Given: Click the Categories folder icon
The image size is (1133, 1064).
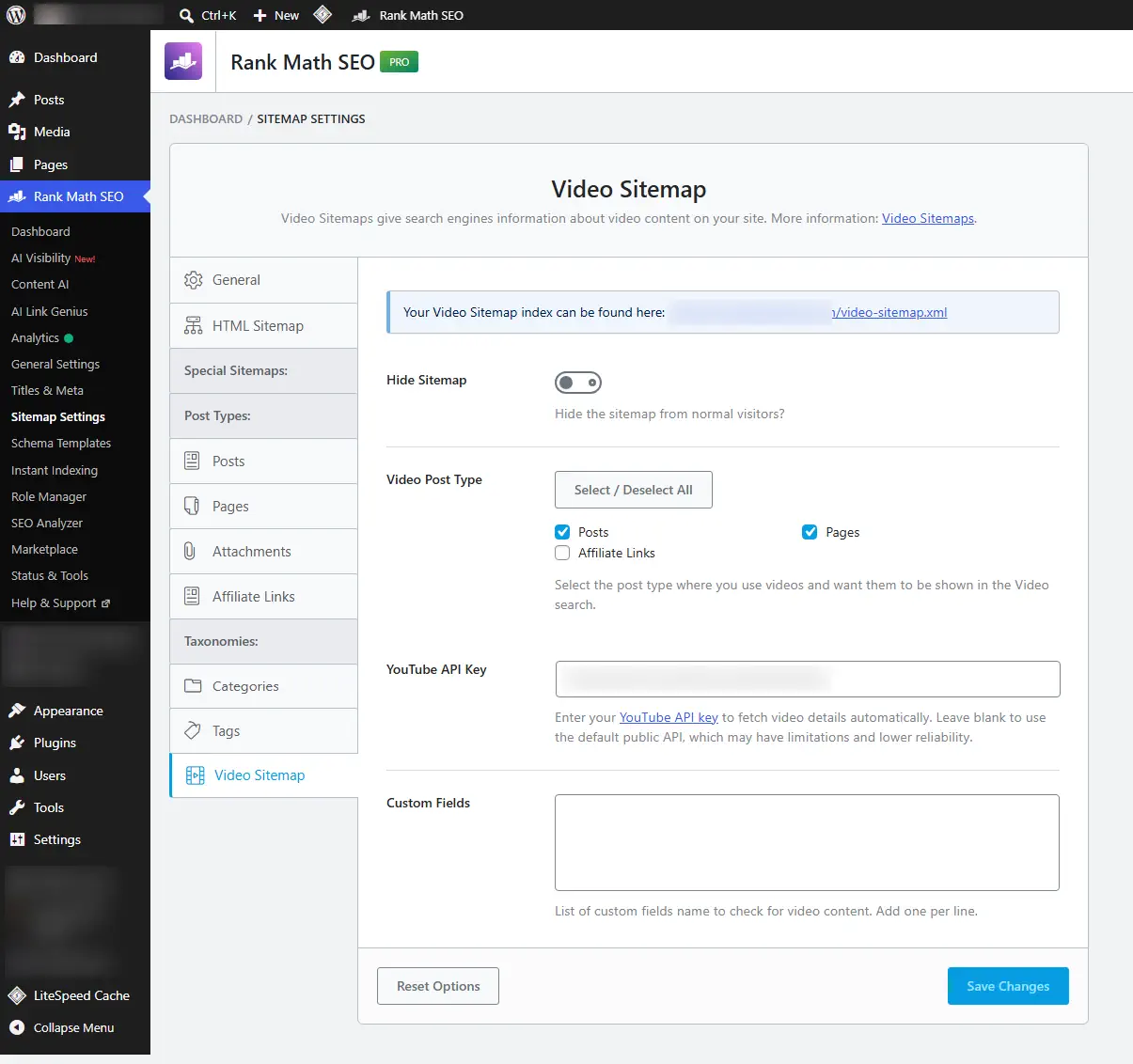Looking at the screenshot, I should (x=193, y=685).
